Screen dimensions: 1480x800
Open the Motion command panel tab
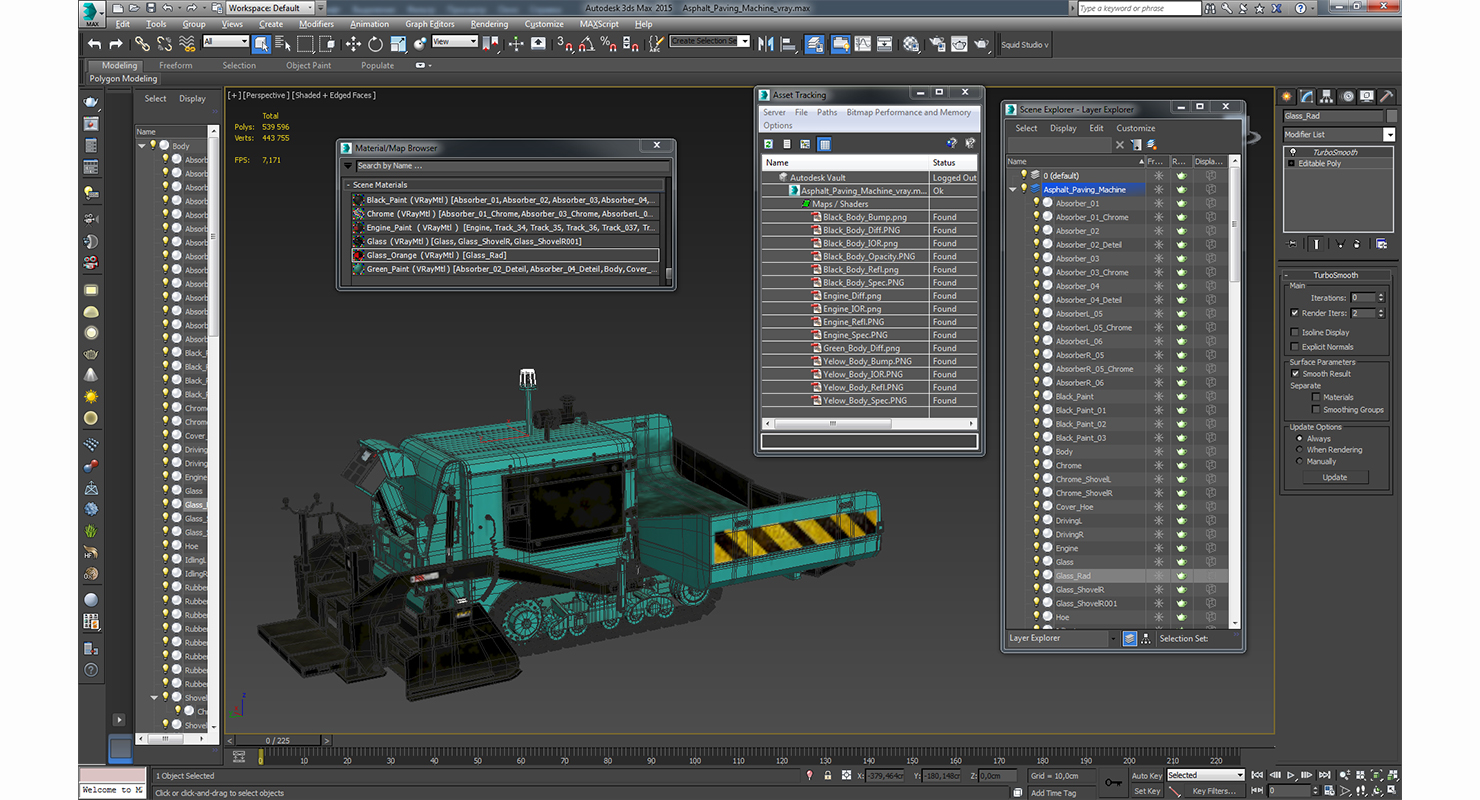[x=1346, y=96]
